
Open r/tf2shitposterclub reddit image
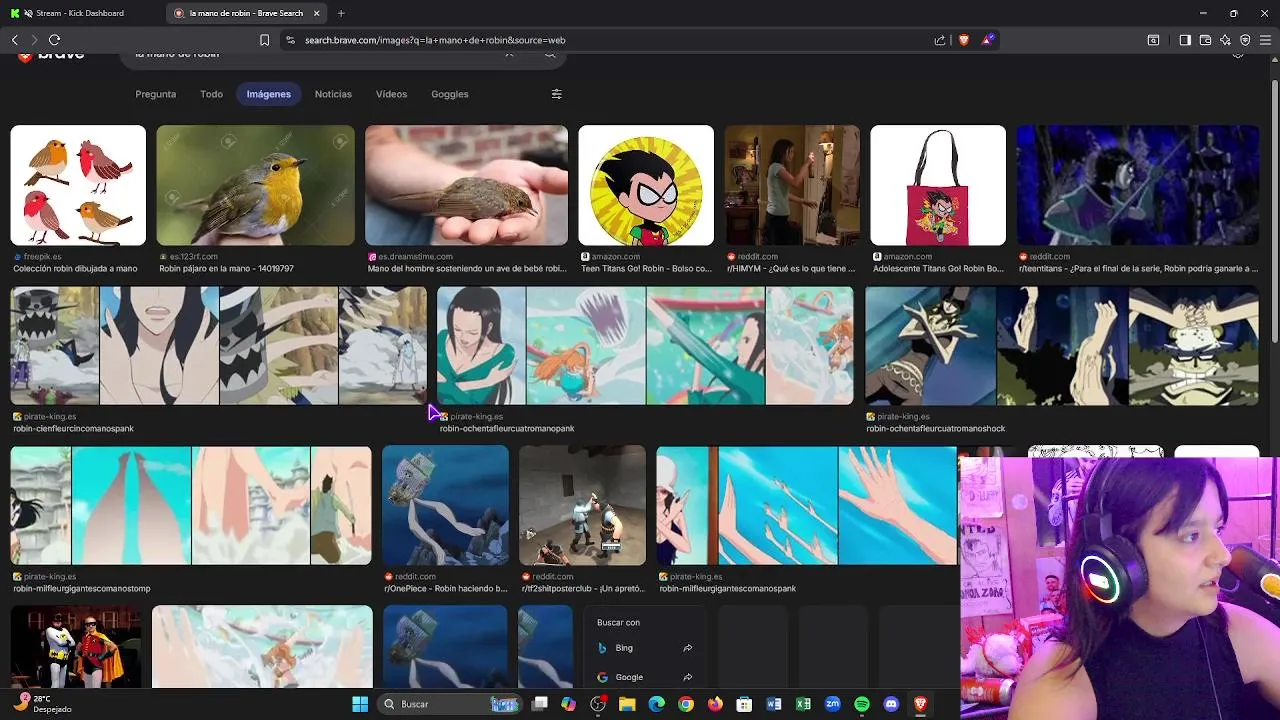point(582,505)
